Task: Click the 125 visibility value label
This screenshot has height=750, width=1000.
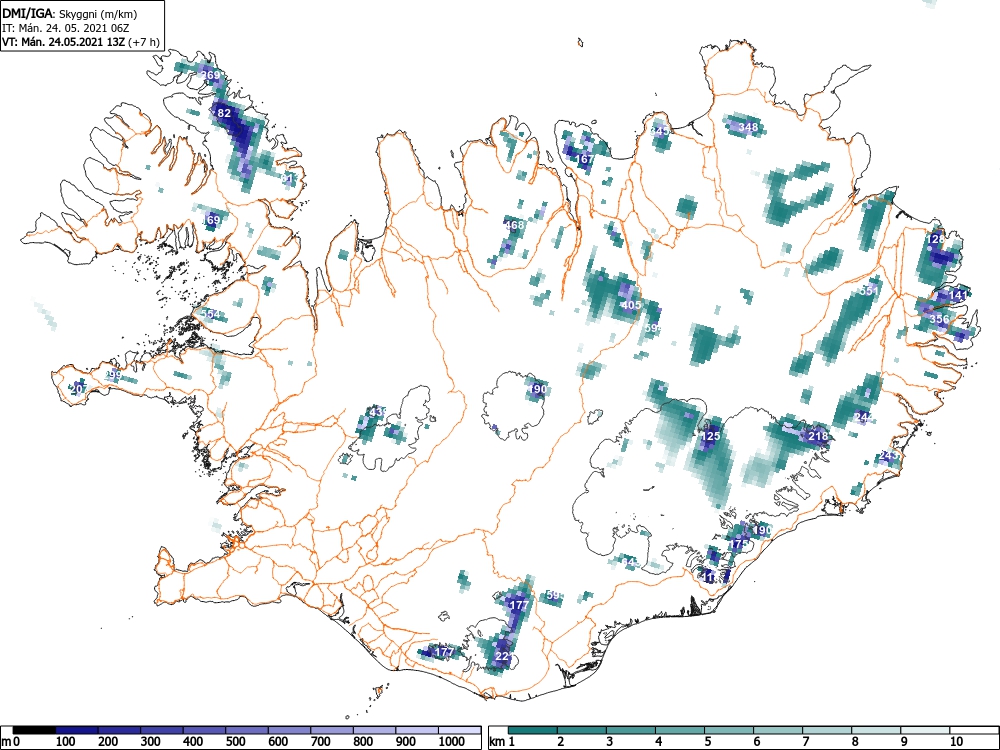Action: click(710, 436)
